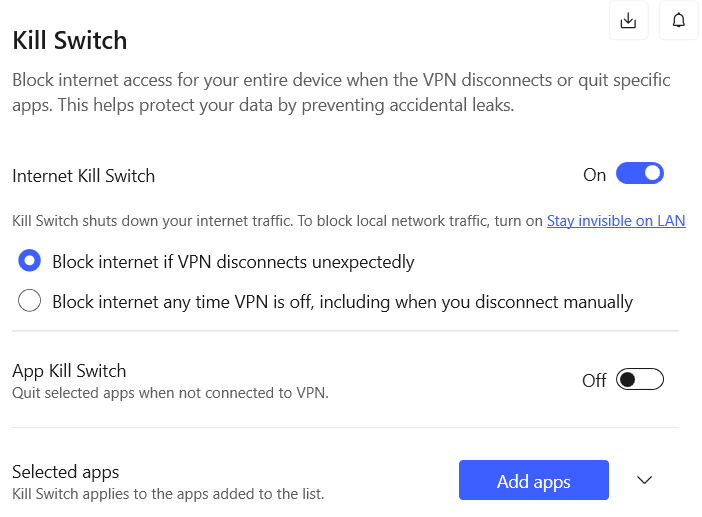Turn off the Internet Kill Switch toggle
The image size is (702, 517).
pyautogui.click(x=640, y=174)
